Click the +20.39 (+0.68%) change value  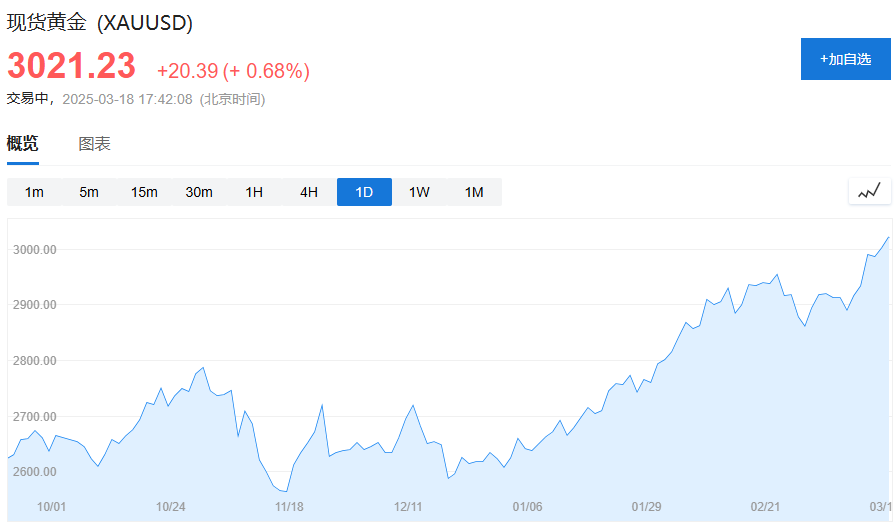(233, 71)
